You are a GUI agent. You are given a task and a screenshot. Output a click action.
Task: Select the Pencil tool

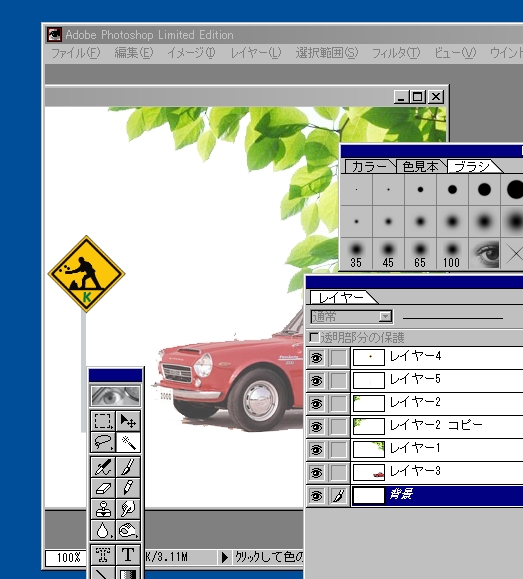click(128, 488)
